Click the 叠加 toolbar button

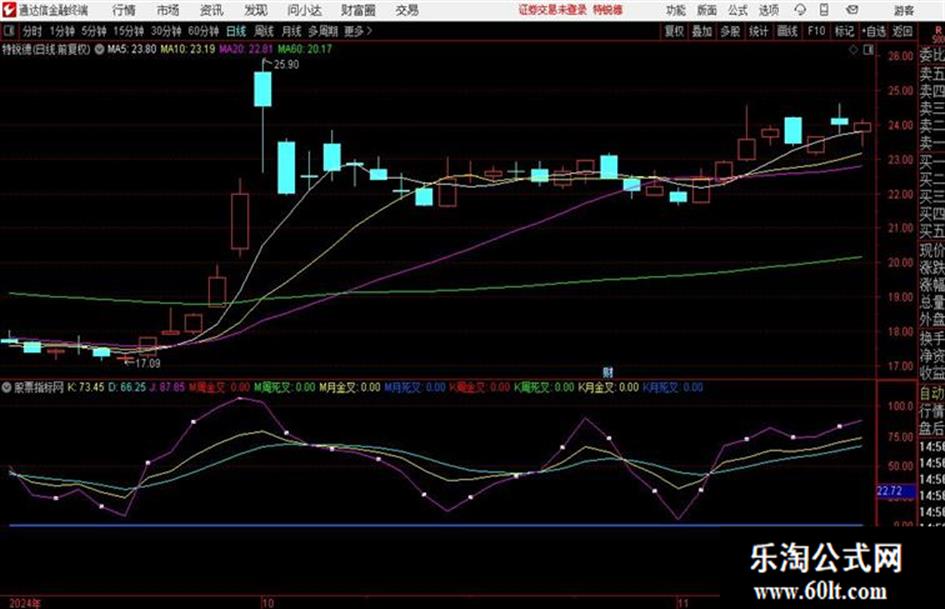point(702,31)
